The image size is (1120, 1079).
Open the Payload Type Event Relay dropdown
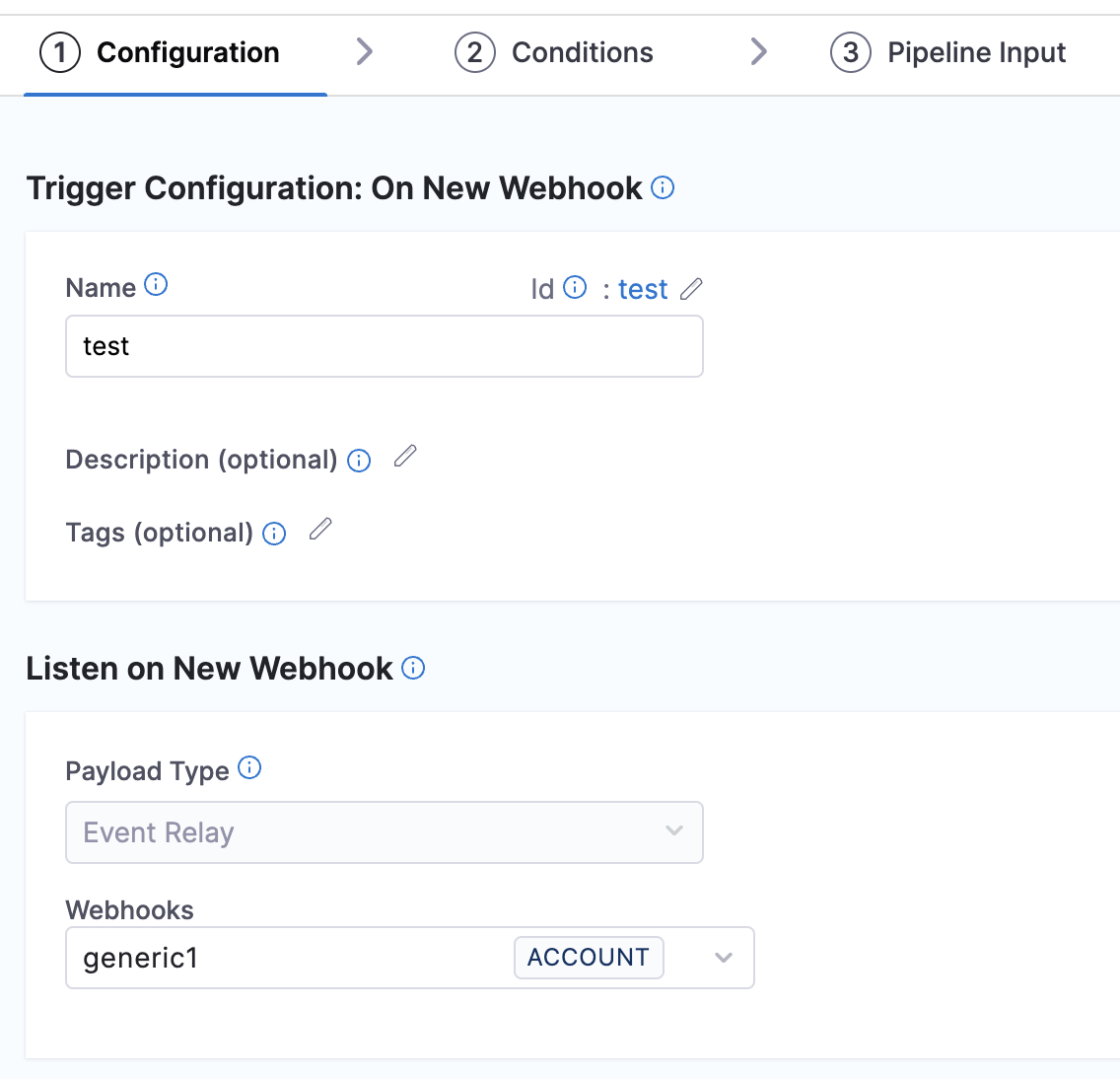(384, 832)
